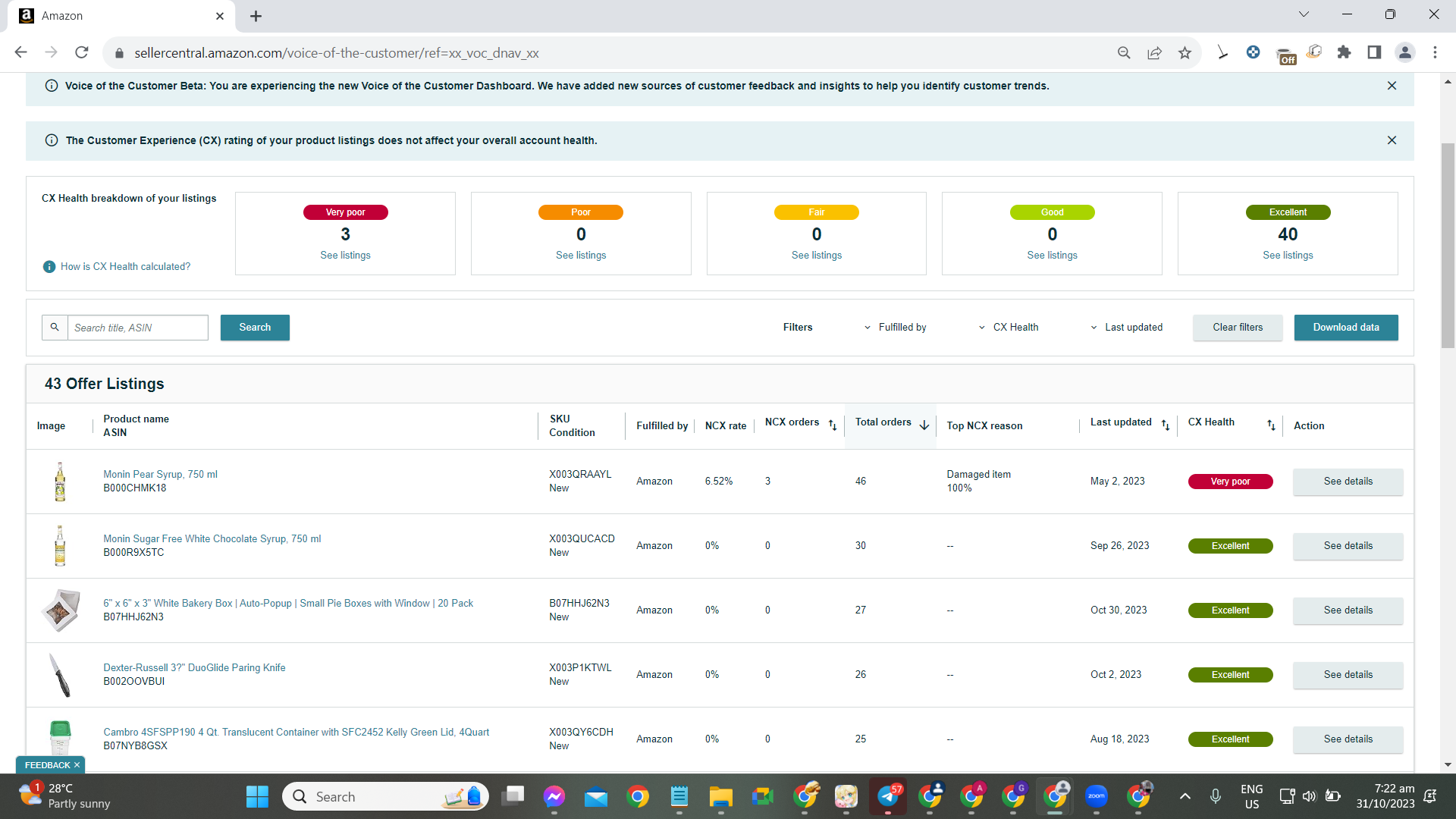The width and height of the screenshot is (1456, 819).
Task: Open the Chrome three-dot menu
Action: (1435, 52)
